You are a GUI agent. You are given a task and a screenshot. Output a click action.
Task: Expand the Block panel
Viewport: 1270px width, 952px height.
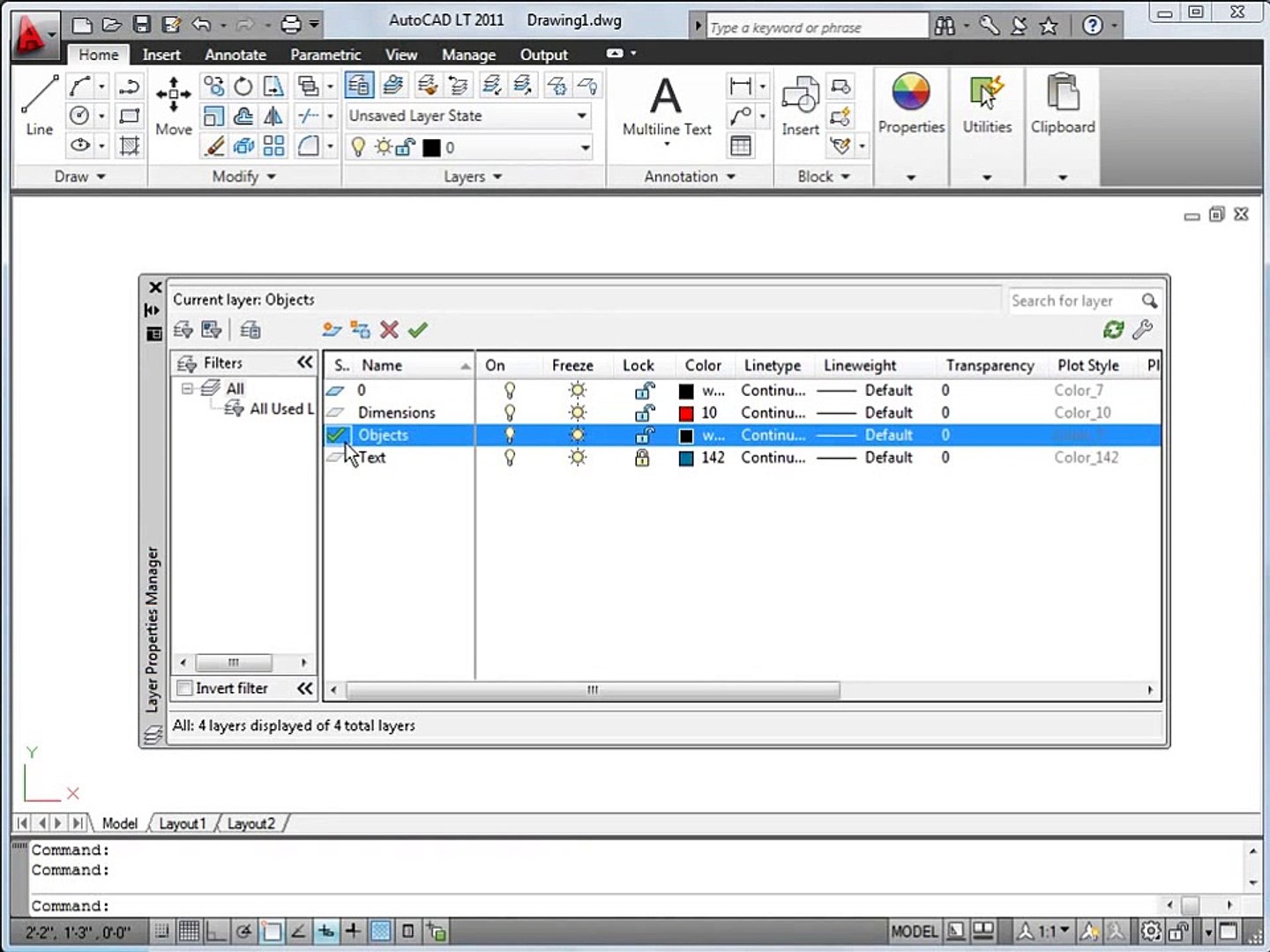(x=824, y=176)
